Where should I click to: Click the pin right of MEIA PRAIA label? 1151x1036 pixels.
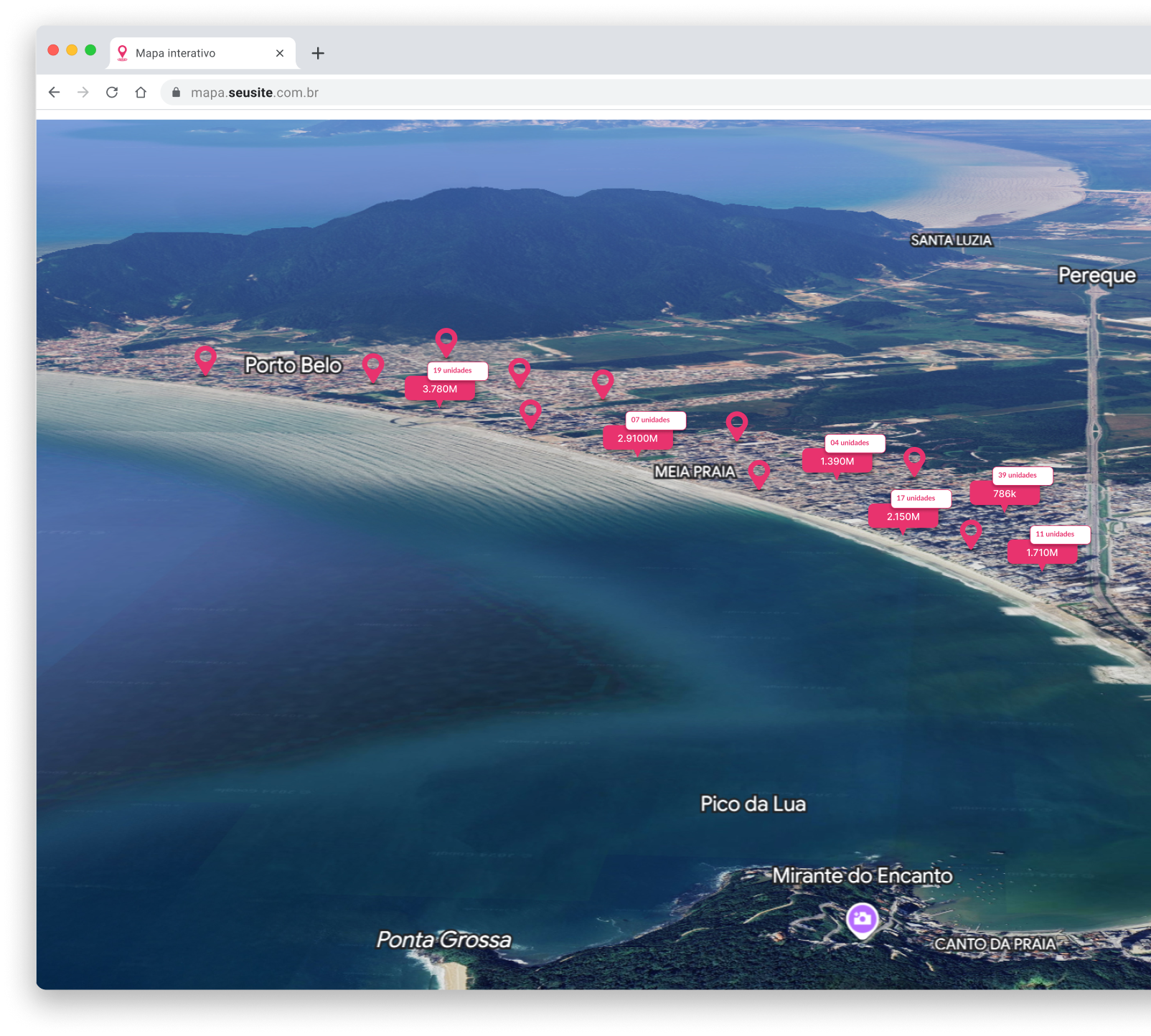click(x=758, y=472)
